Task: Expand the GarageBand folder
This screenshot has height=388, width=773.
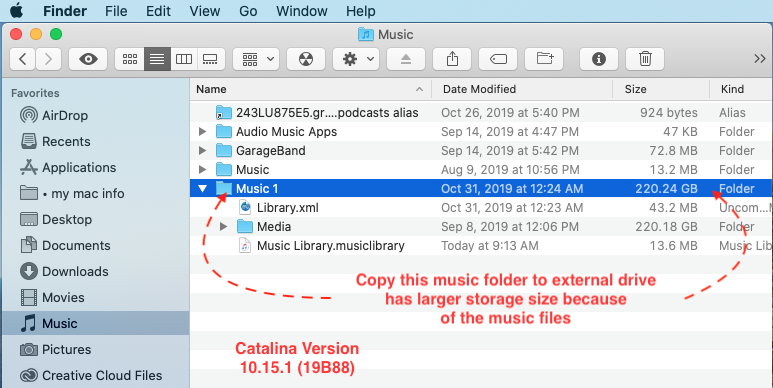Action: pos(202,151)
